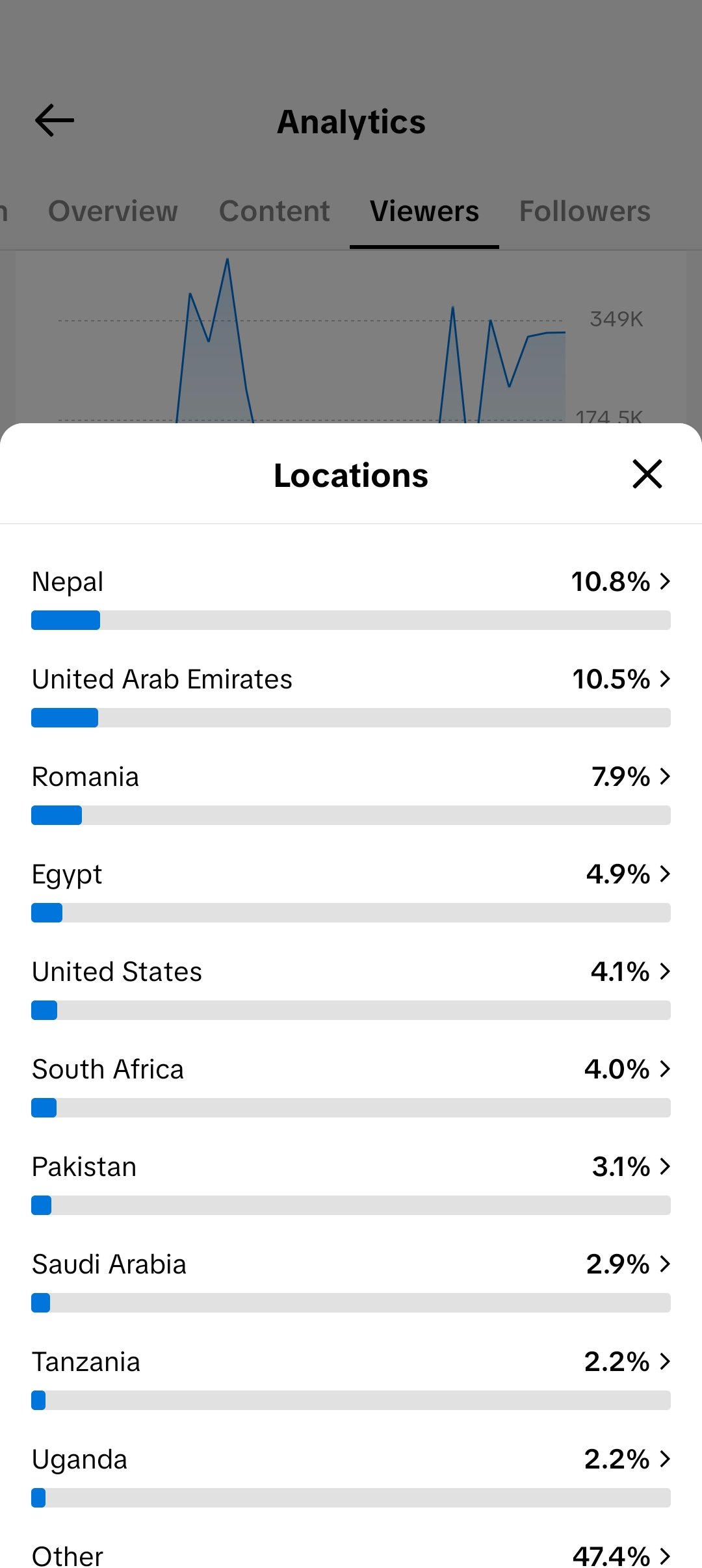This screenshot has width=702, height=1568.
Task: Click the Nepal percentage progress bar
Action: point(351,620)
